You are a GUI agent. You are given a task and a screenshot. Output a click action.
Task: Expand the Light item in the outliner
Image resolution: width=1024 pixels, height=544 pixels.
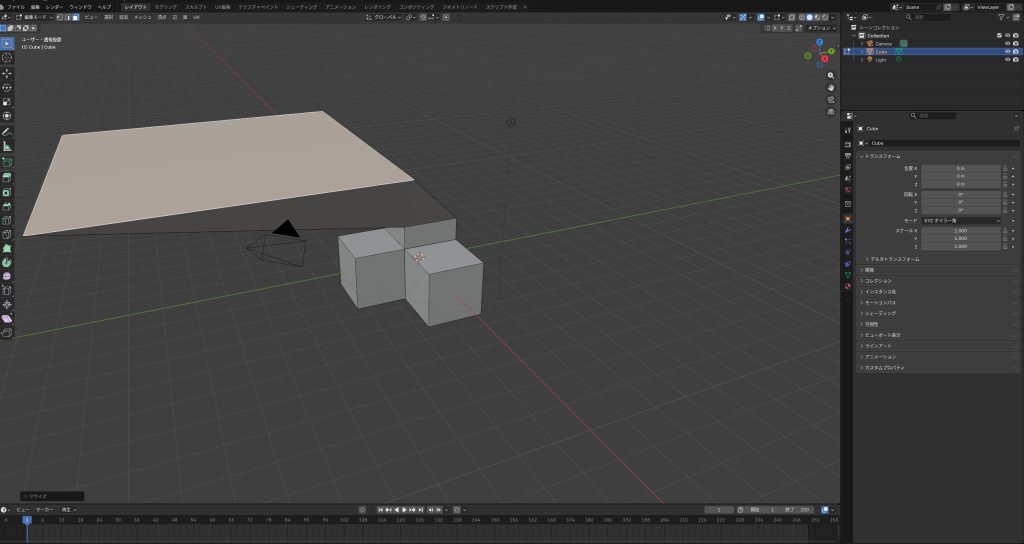(862, 59)
